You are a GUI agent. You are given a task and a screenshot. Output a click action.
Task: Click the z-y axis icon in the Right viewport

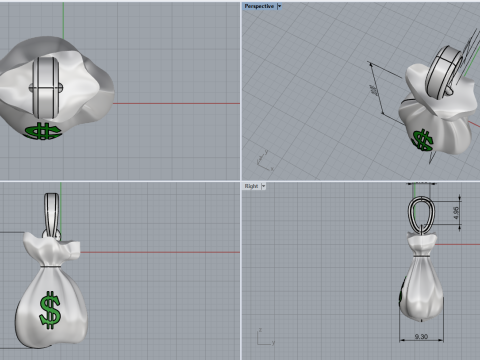click(x=266, y=337)
